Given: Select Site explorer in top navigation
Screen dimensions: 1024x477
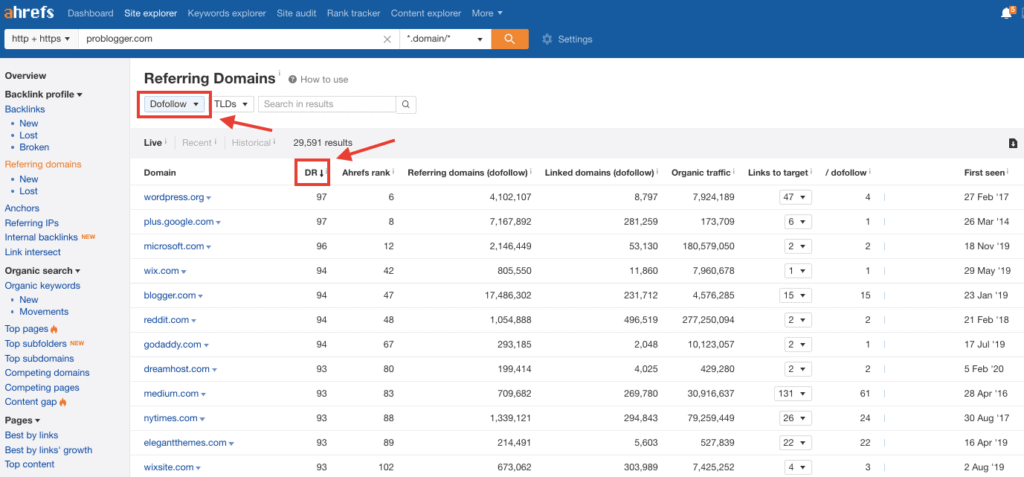Looking at the screenshot, I should coord(150,13).
